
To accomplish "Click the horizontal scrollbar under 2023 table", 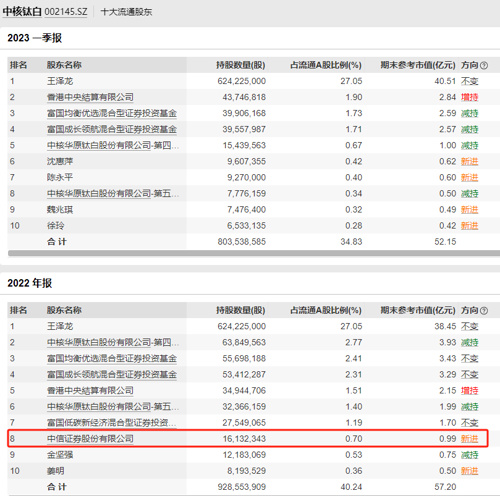I will point(254,253).
